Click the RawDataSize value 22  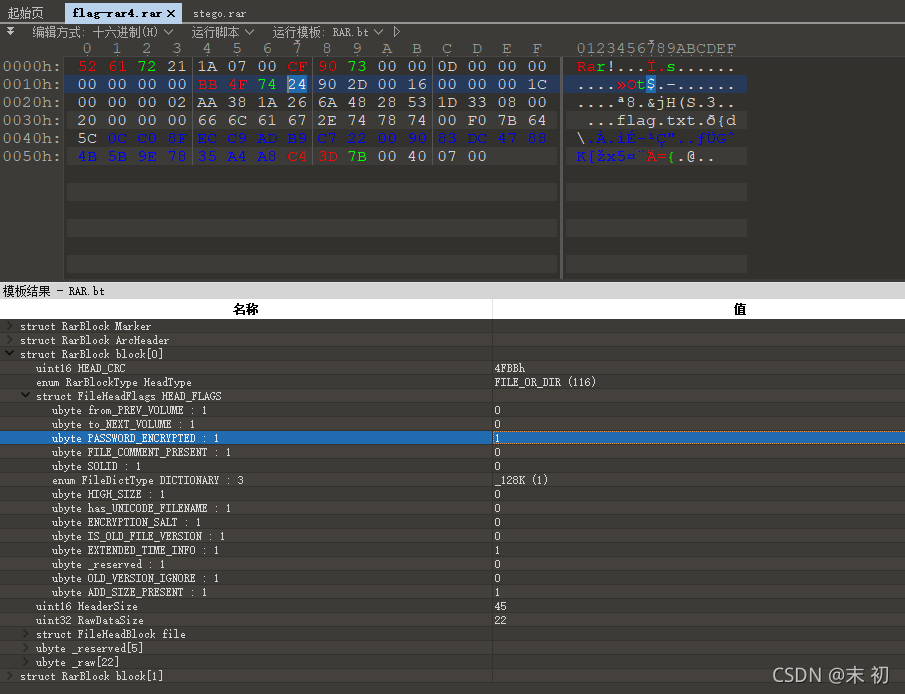click(500, 620)
